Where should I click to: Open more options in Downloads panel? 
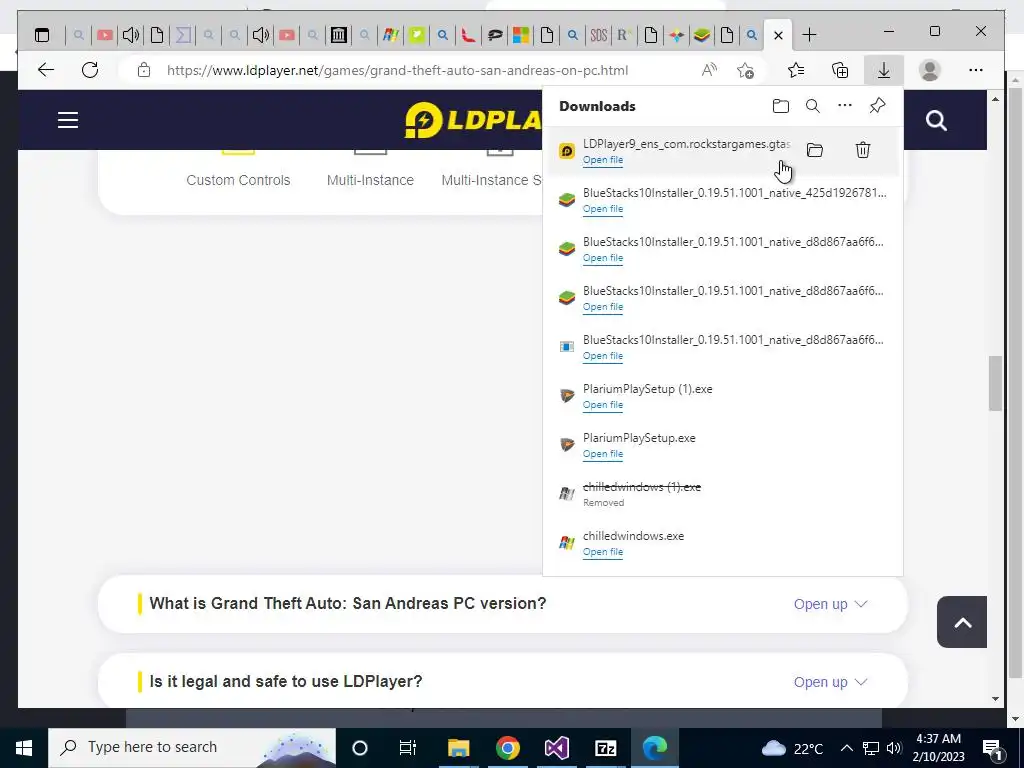(x=845, y=106)
